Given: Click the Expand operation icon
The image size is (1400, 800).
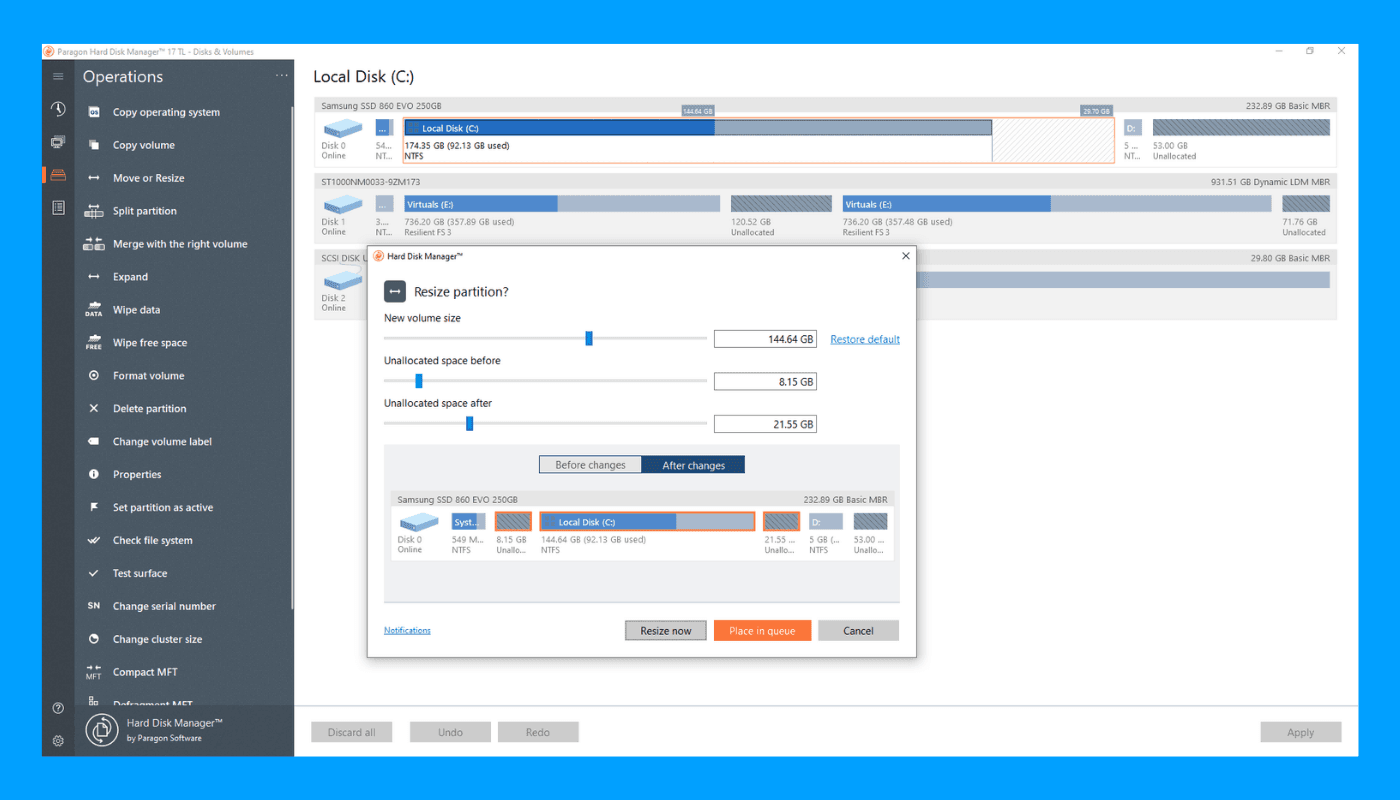Looking at the screenshot, I should pos(94,277).
